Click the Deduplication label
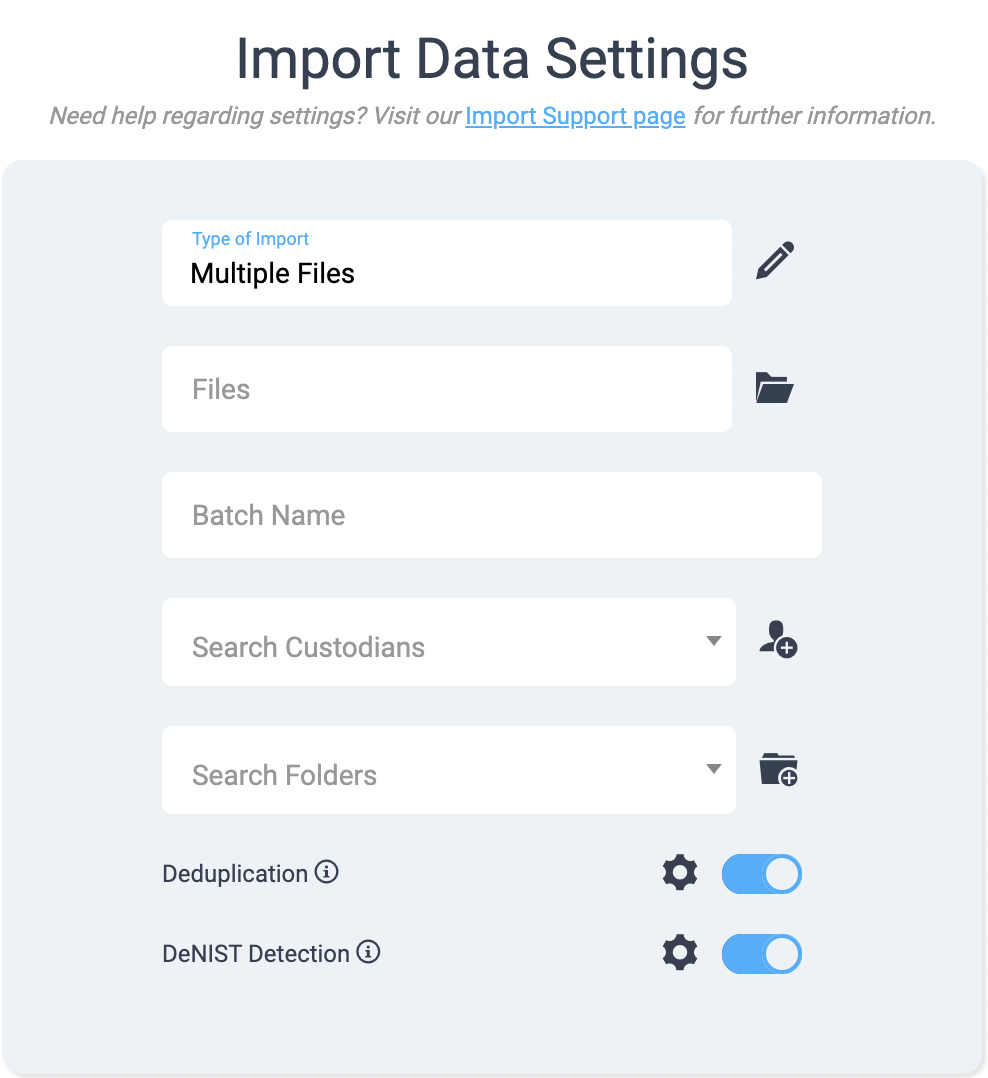988x1078 pixels. click(x=235, y=873)
